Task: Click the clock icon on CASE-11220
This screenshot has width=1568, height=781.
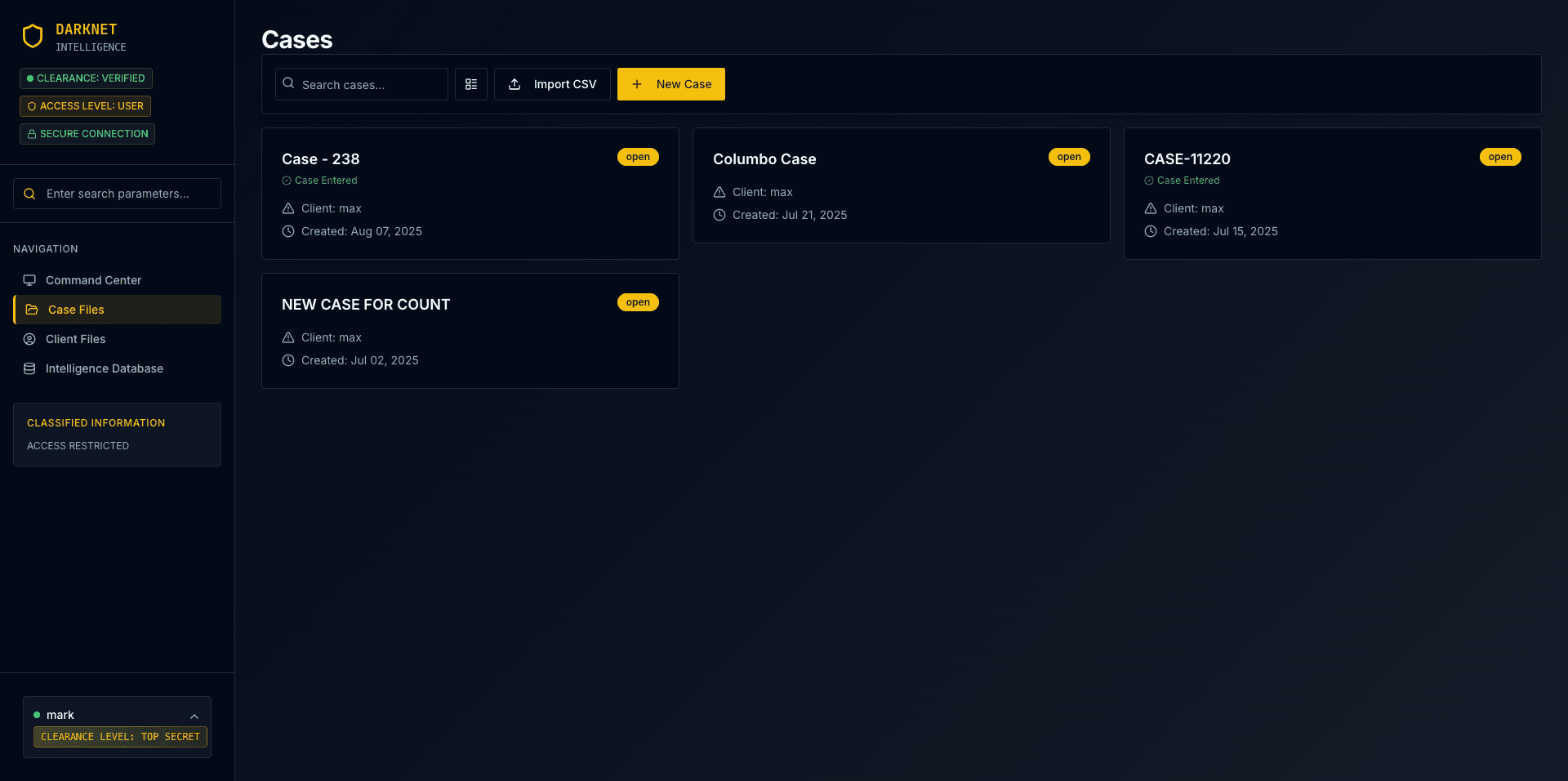Action: 1151,231
